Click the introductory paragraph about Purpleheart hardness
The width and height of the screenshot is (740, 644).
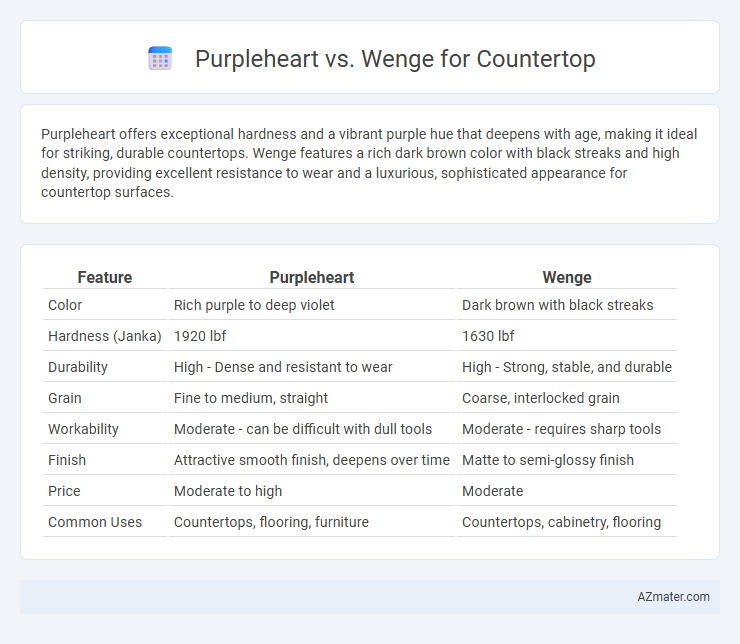(x=369, y=163)
